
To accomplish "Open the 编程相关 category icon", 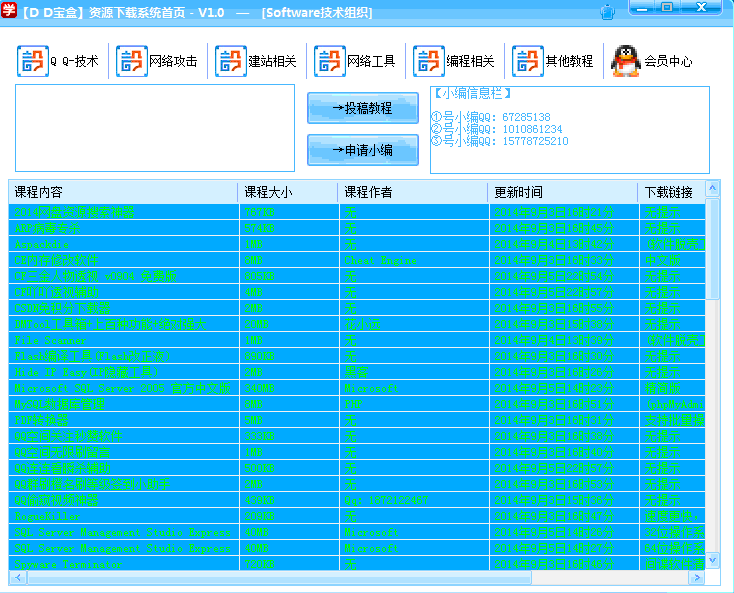I will (x=429, y=61).
